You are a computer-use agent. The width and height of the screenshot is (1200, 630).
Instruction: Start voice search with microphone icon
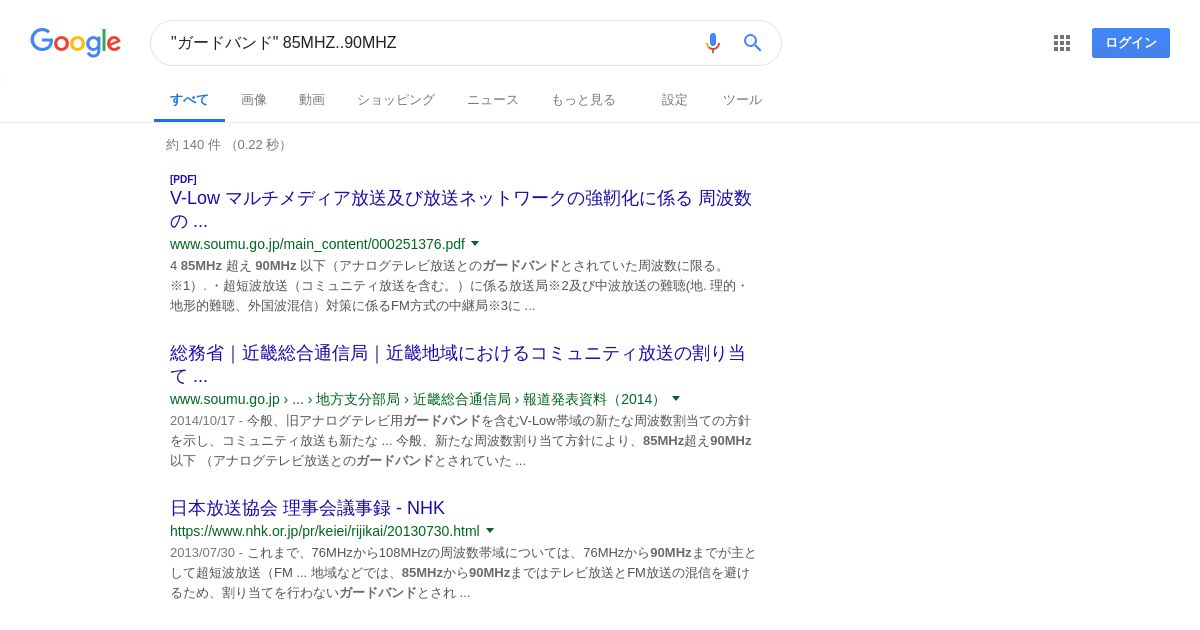[x=713, y=43]
